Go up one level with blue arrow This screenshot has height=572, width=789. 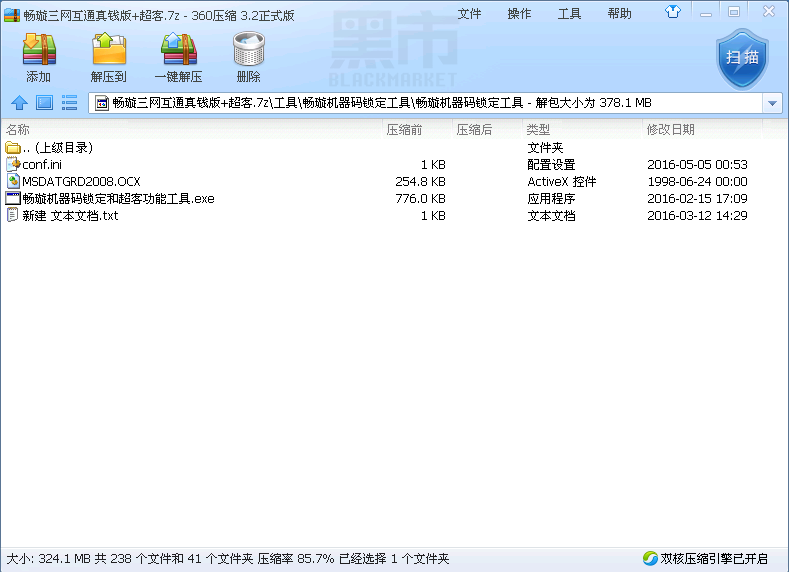click(19, 103)
